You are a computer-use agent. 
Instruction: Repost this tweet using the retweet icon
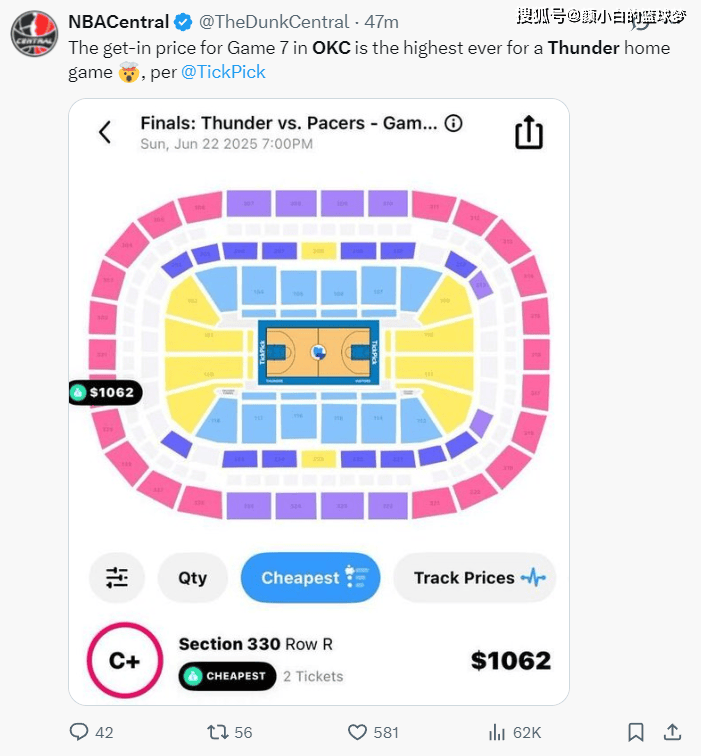[217, 732]
